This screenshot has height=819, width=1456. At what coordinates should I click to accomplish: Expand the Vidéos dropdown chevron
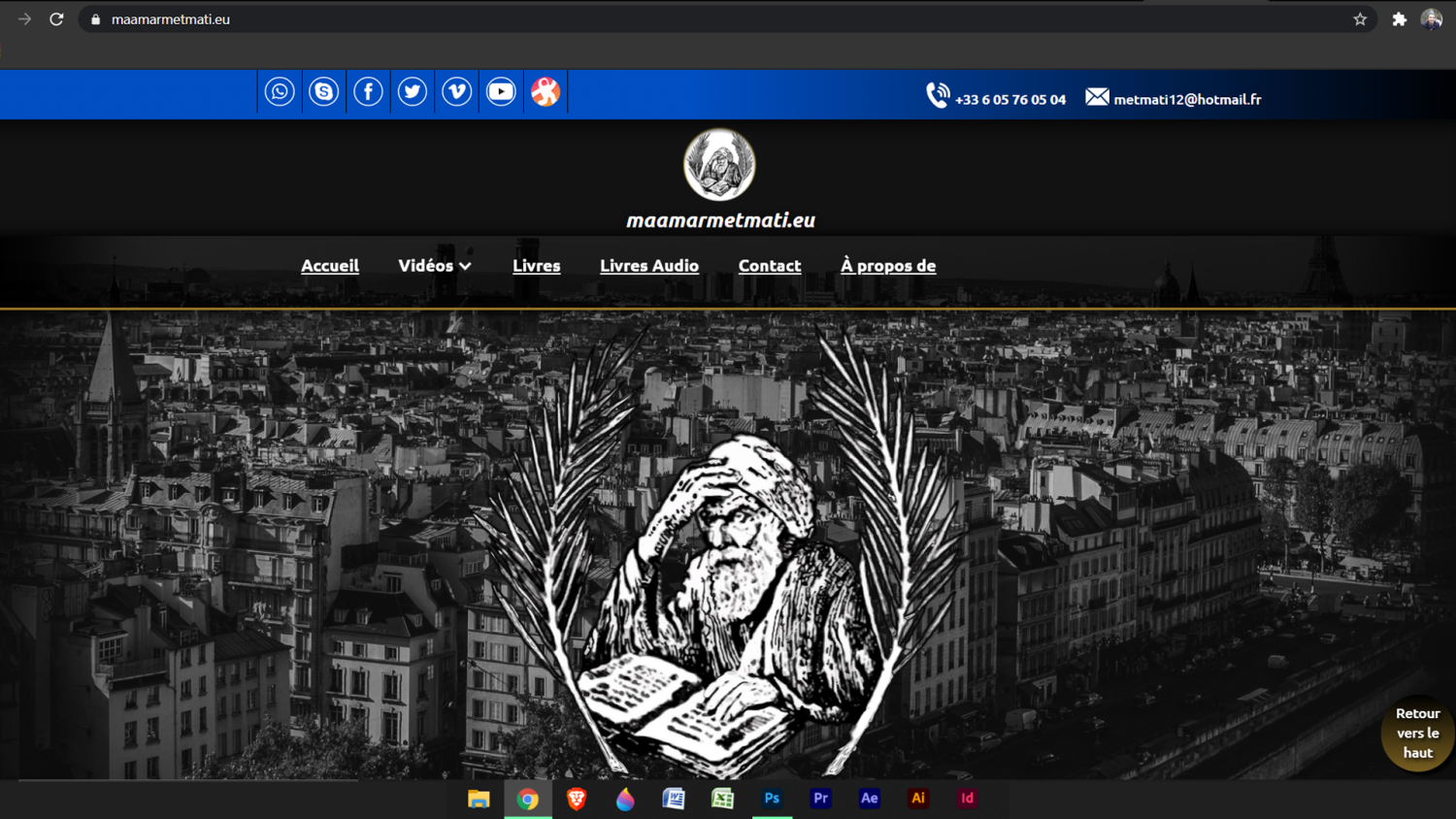tap(466, 266)
